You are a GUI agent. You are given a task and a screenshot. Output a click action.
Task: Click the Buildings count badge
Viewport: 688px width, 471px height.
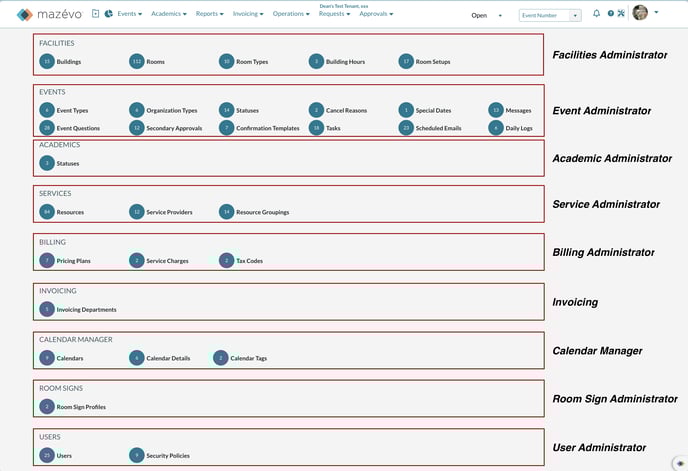point(47,61)
